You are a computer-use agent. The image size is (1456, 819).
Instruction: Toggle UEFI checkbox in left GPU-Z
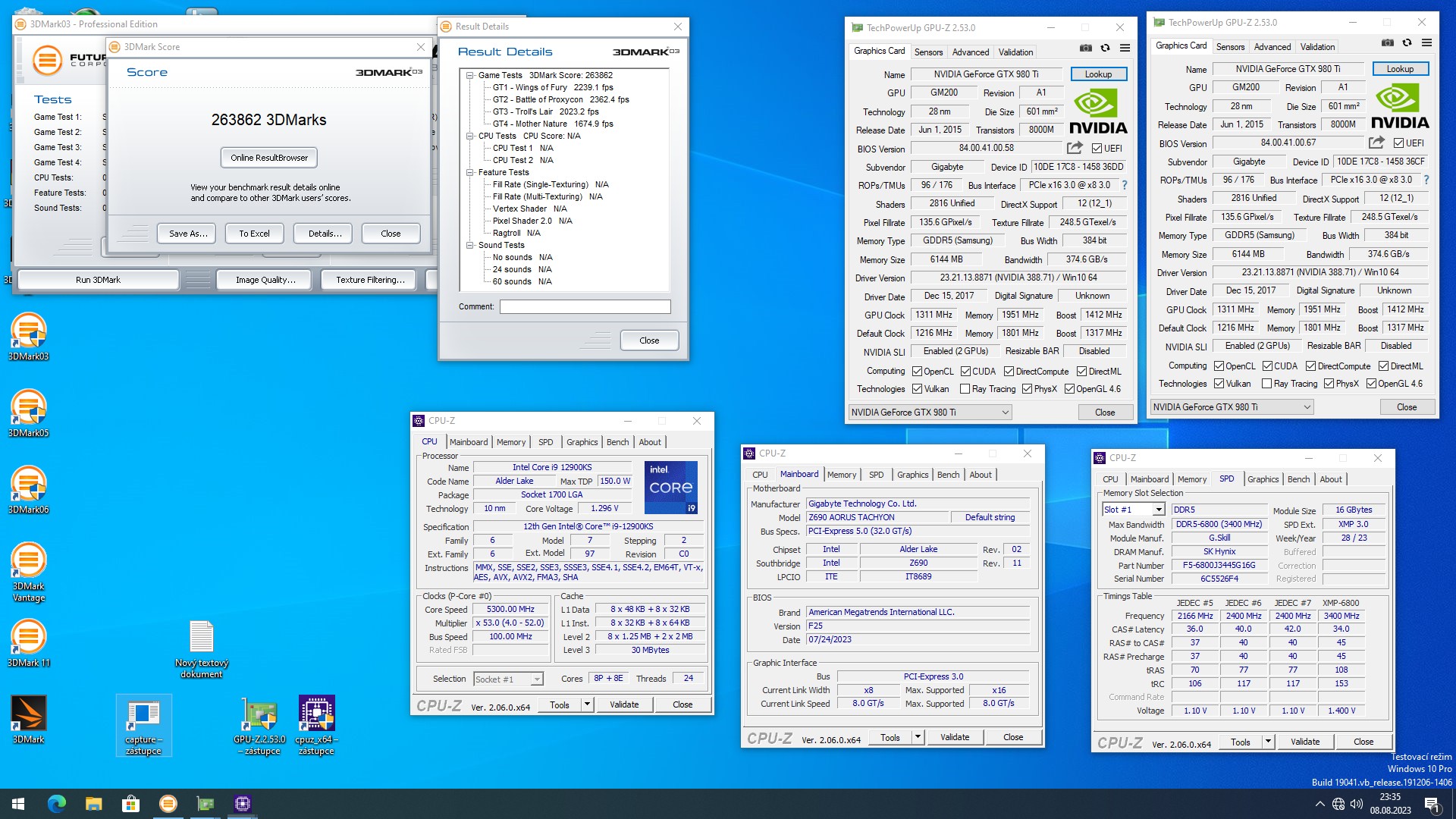click(x=1097, y=149)
